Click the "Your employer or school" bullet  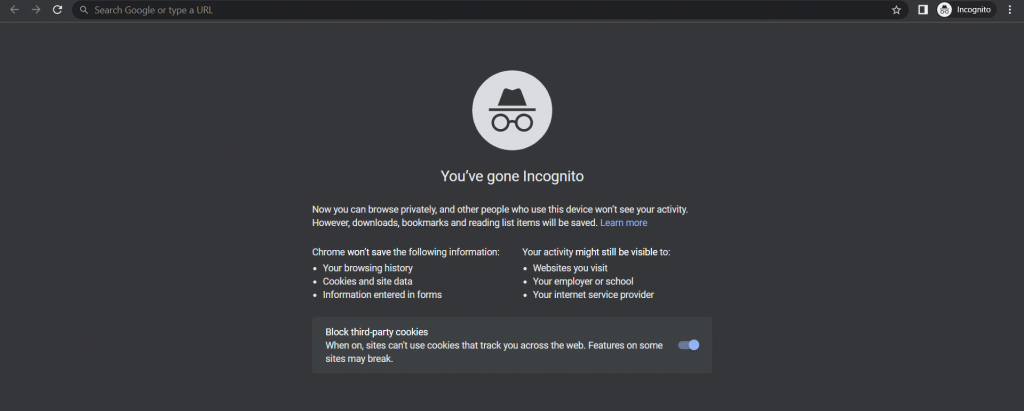pos(583,281)
